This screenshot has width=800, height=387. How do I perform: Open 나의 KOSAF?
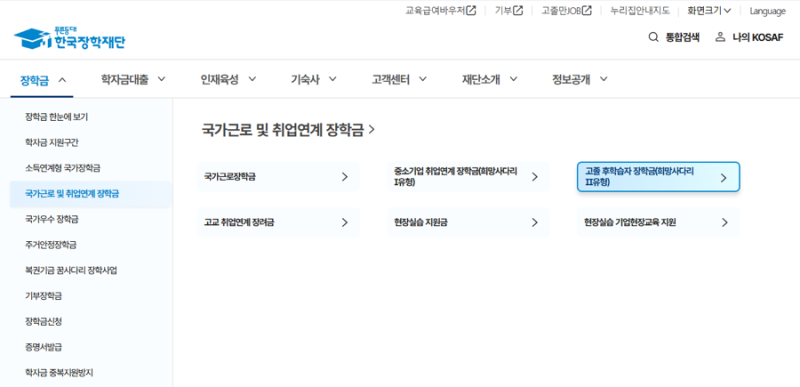coord(757,37)
